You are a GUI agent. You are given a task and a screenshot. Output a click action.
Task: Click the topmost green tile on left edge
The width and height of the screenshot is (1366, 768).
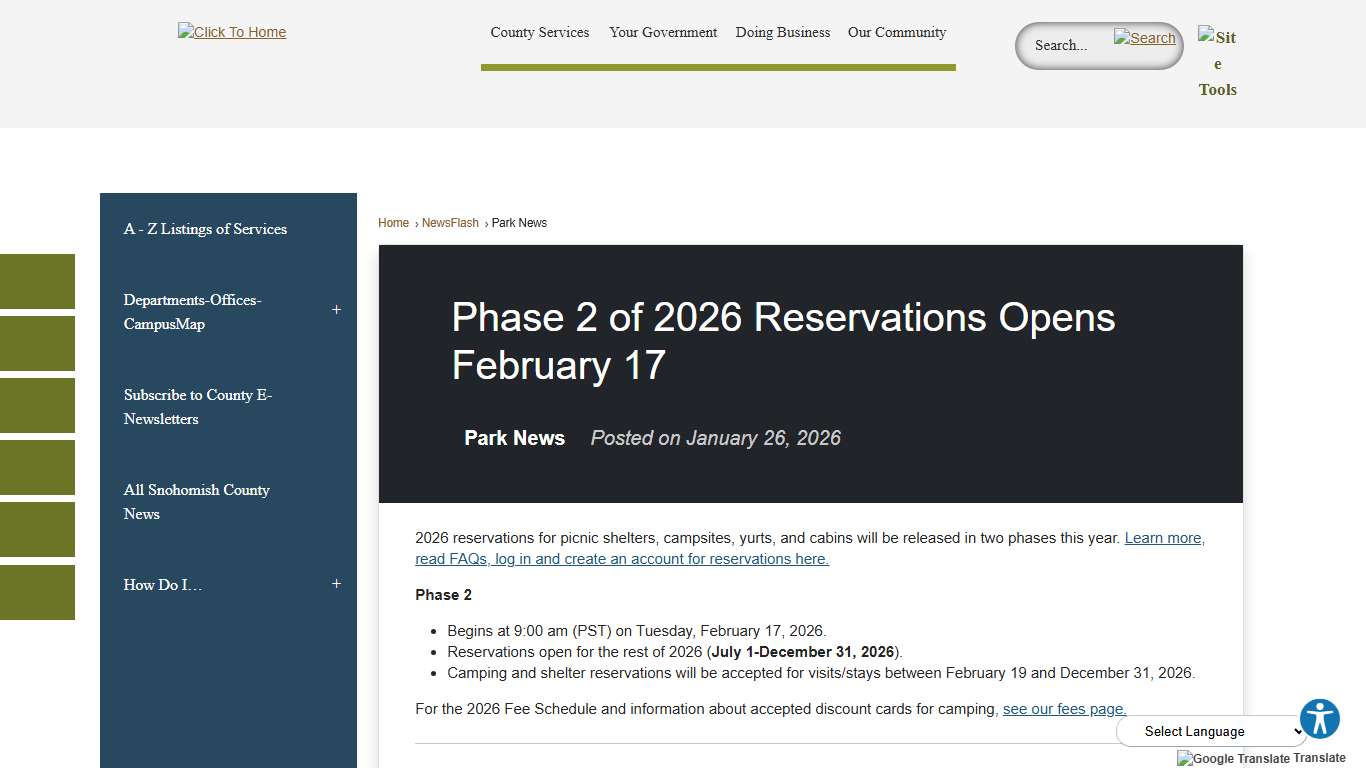click(x=37, y=281)
